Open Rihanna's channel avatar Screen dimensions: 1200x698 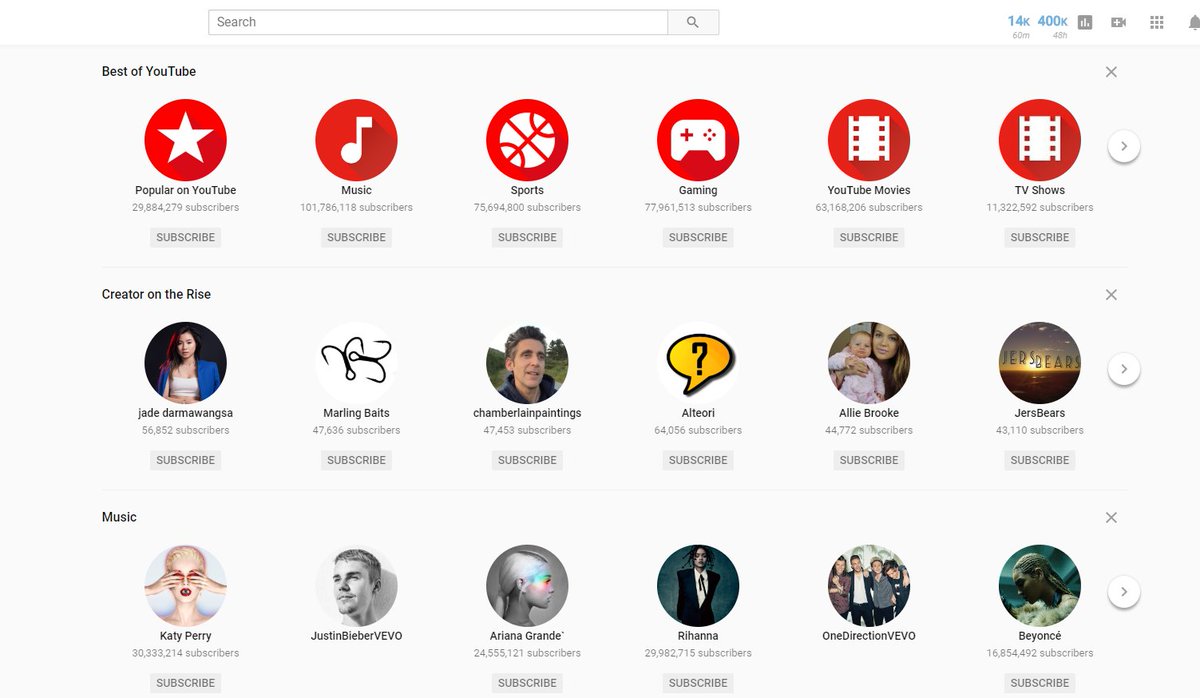point(698,586)
